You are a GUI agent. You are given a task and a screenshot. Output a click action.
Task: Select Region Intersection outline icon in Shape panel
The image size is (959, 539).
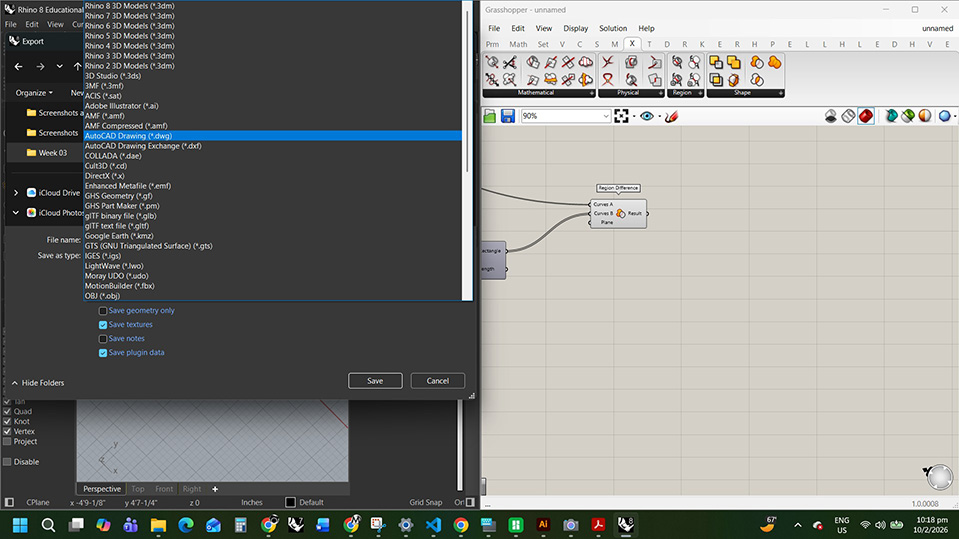click(757, 80)
